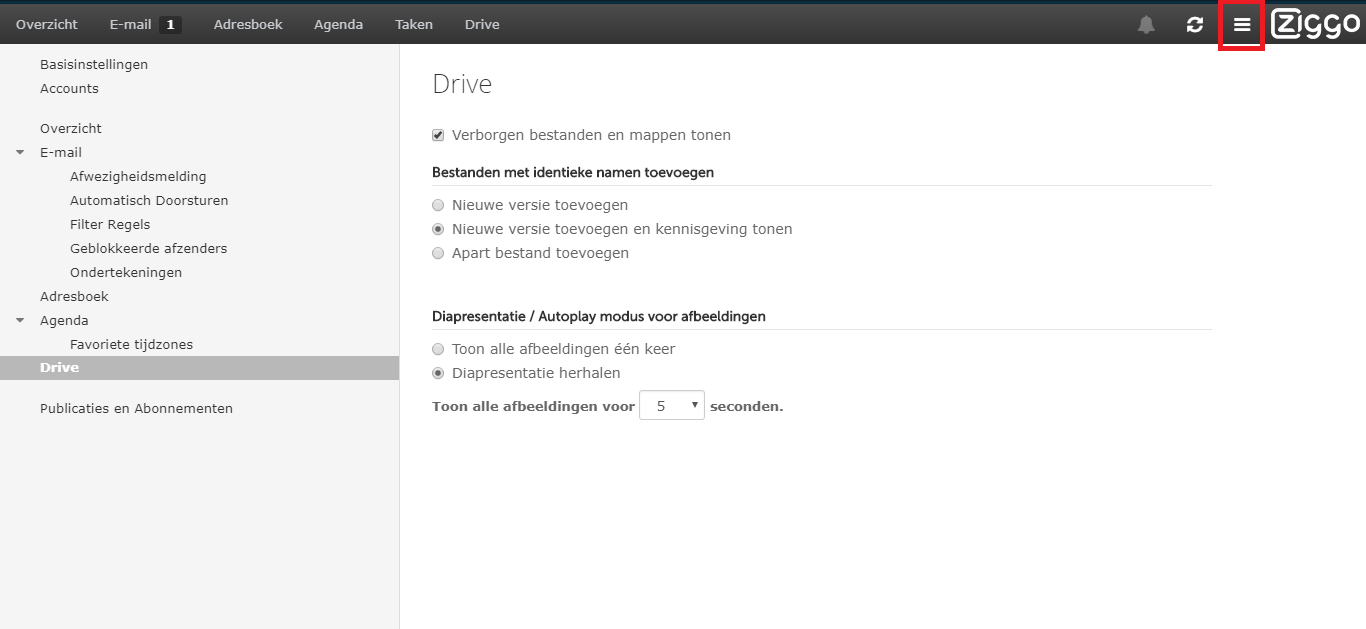This screenshot has width=1366, height=629.
Task: Select 'Apart bestand toevoegen' radio option
Action: point(438,253)
